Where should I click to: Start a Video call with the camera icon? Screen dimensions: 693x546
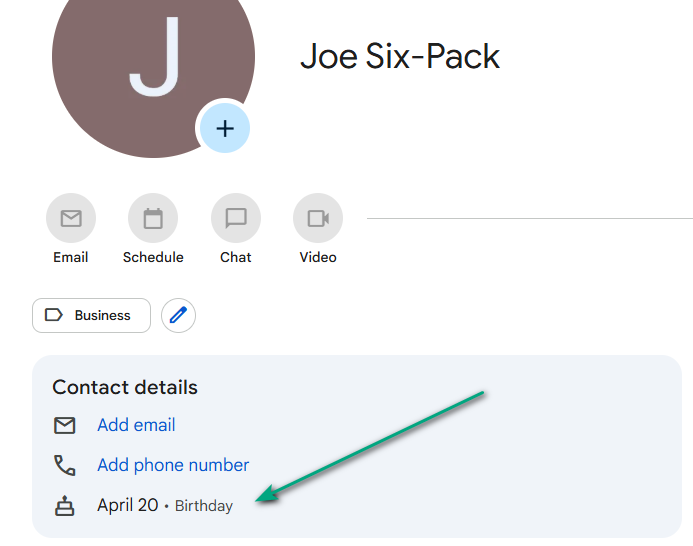tap(318, 218)
